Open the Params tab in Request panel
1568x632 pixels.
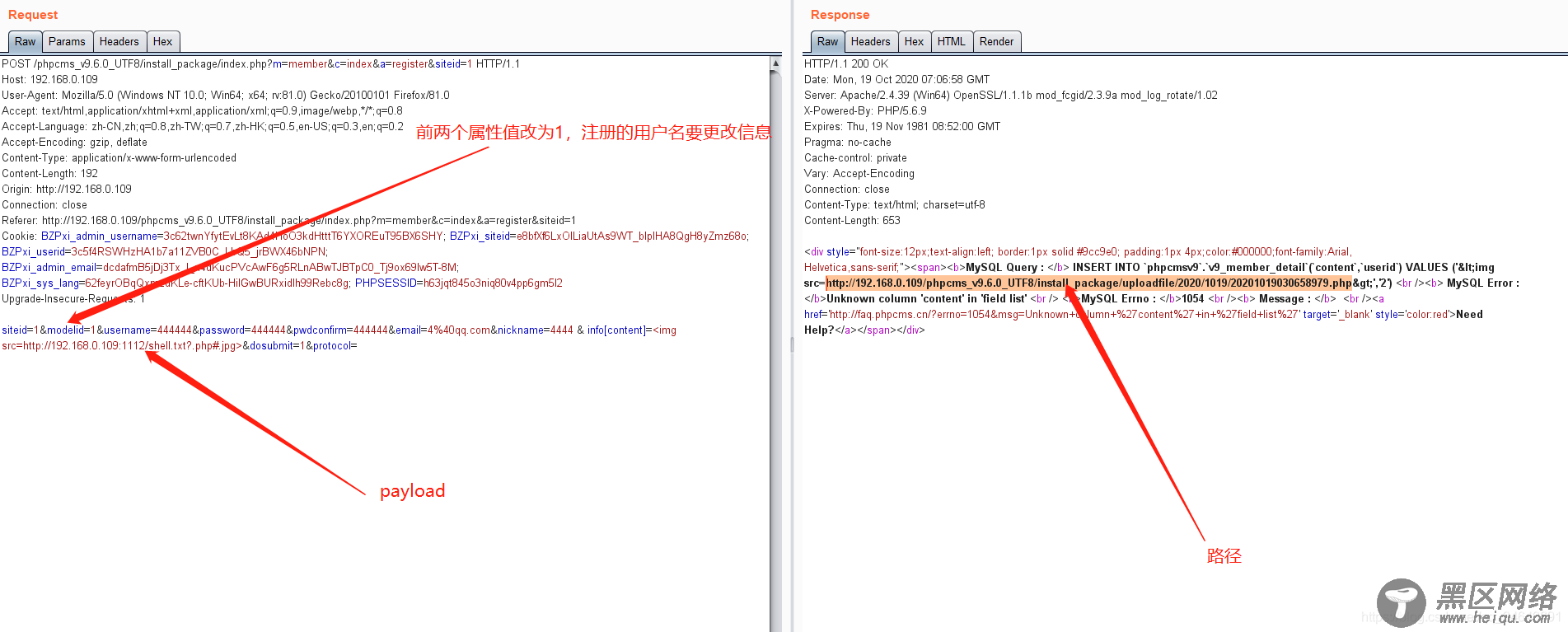(x=67, y=42)
